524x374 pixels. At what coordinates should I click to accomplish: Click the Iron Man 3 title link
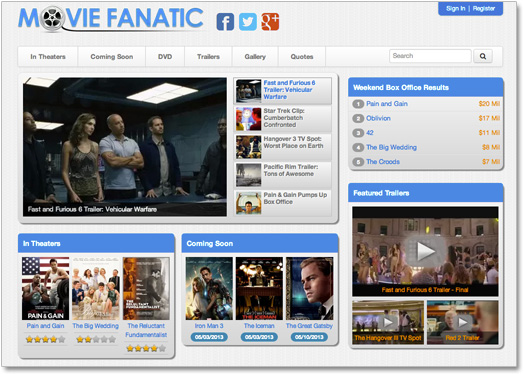click(209, 326)
